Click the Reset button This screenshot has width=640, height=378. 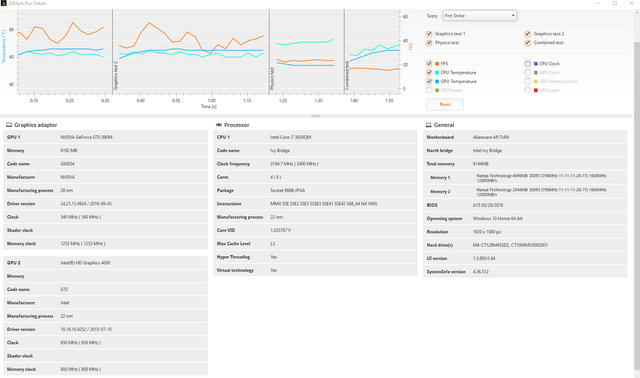pos(445,105)
